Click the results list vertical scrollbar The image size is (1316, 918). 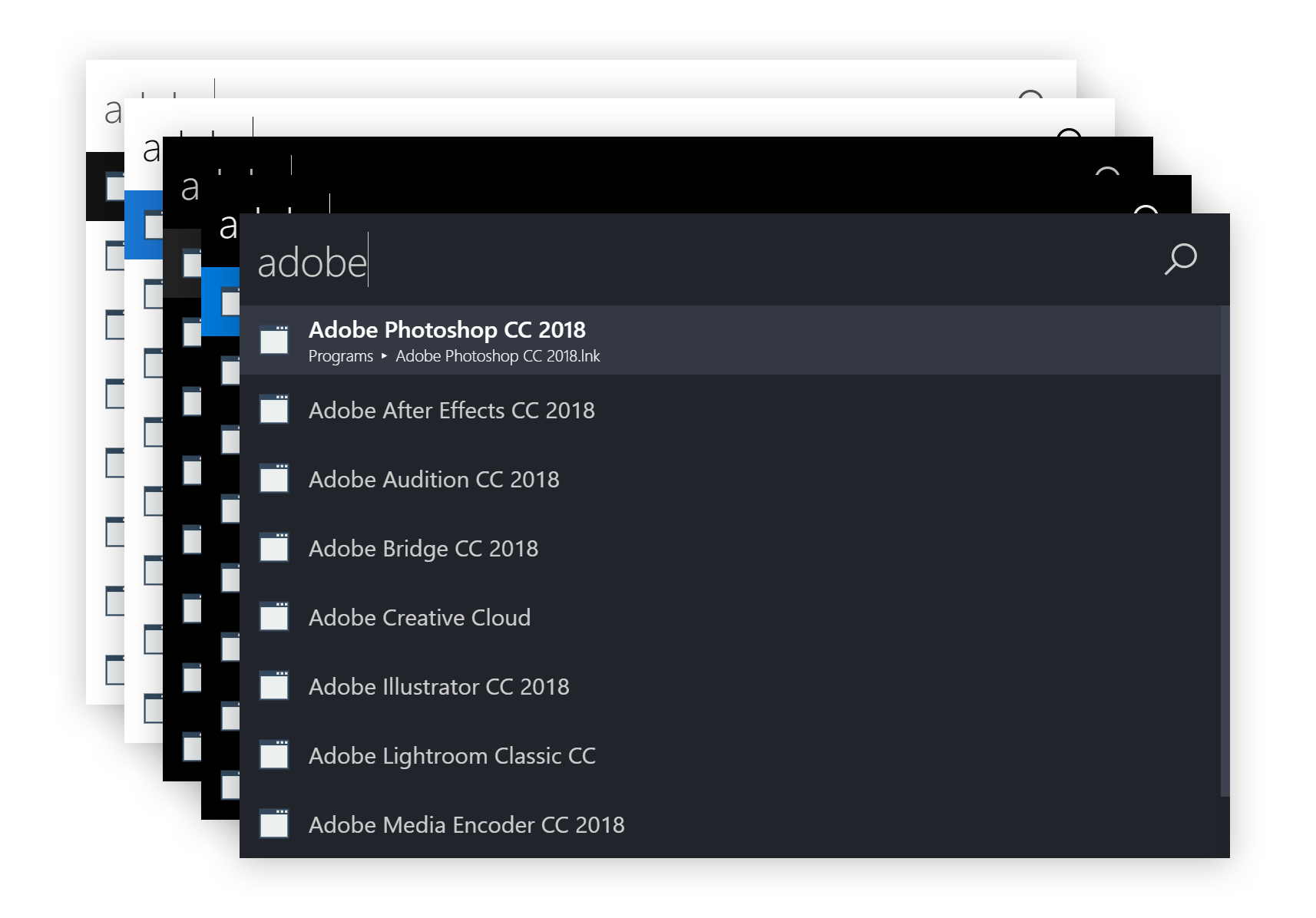[1225, 550]
